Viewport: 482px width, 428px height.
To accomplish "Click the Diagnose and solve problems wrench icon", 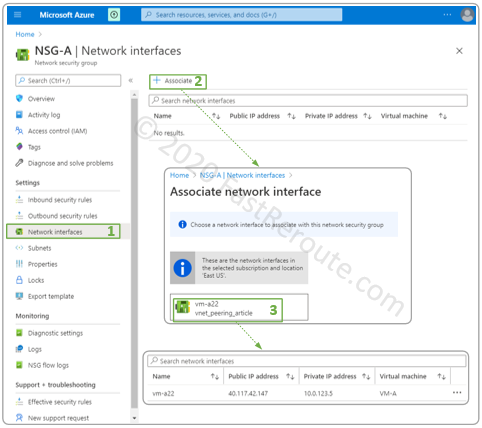I will coord(19,163).
